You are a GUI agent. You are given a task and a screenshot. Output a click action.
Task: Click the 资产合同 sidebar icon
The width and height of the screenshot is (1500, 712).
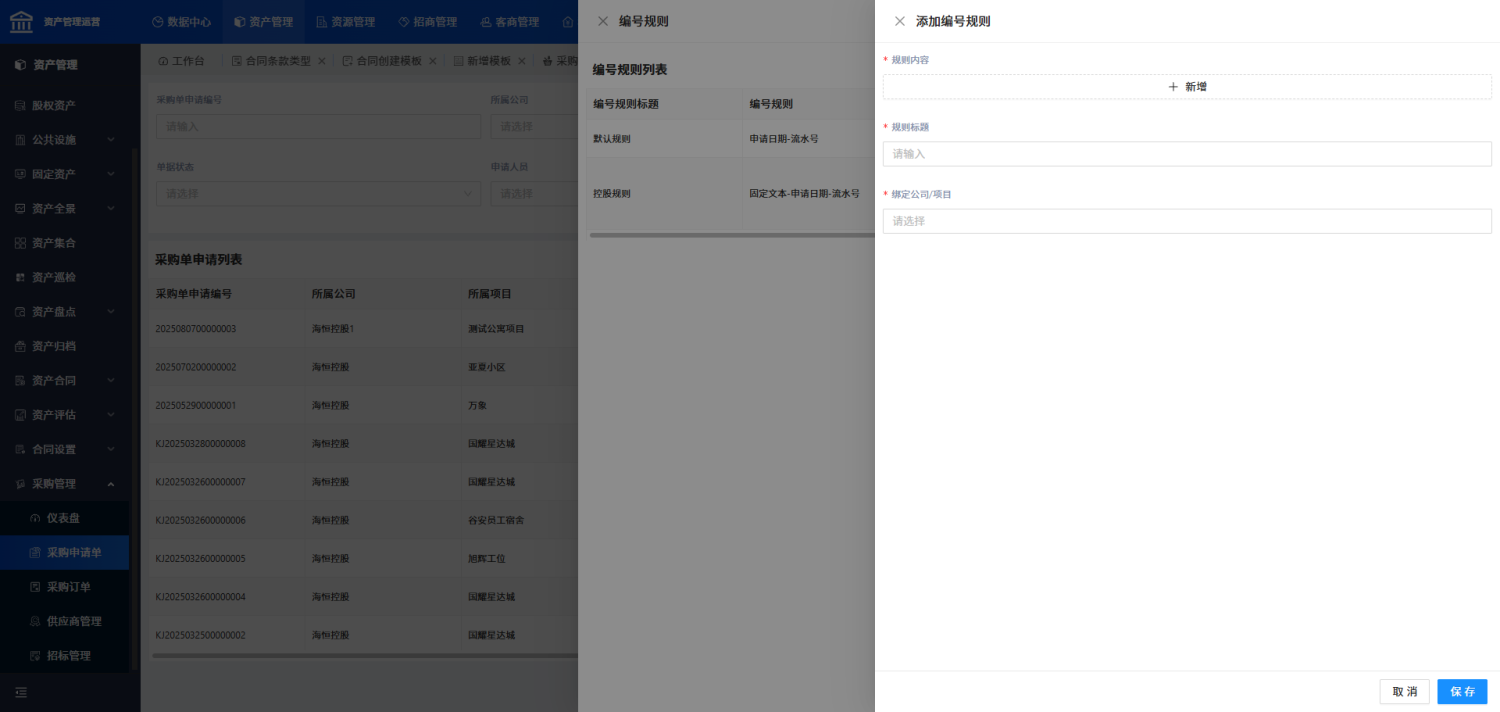20,380
